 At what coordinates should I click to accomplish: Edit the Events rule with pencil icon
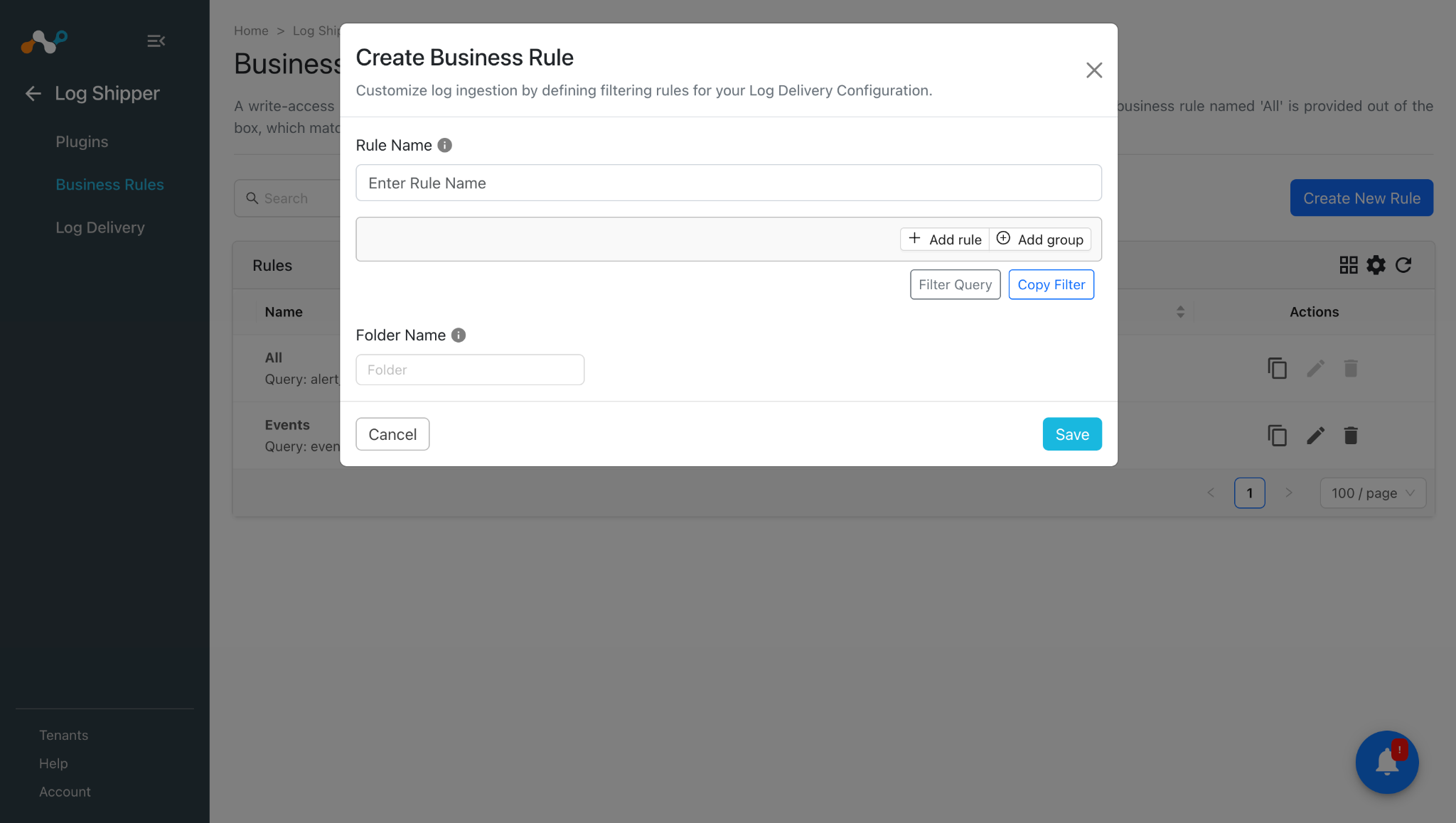pyautogui.click(x=1316, y=436)
